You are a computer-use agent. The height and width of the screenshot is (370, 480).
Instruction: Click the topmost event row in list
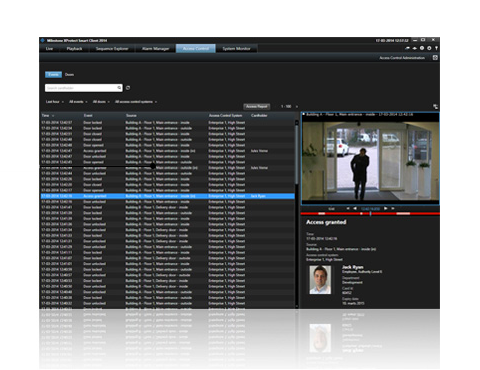[167, 123]
